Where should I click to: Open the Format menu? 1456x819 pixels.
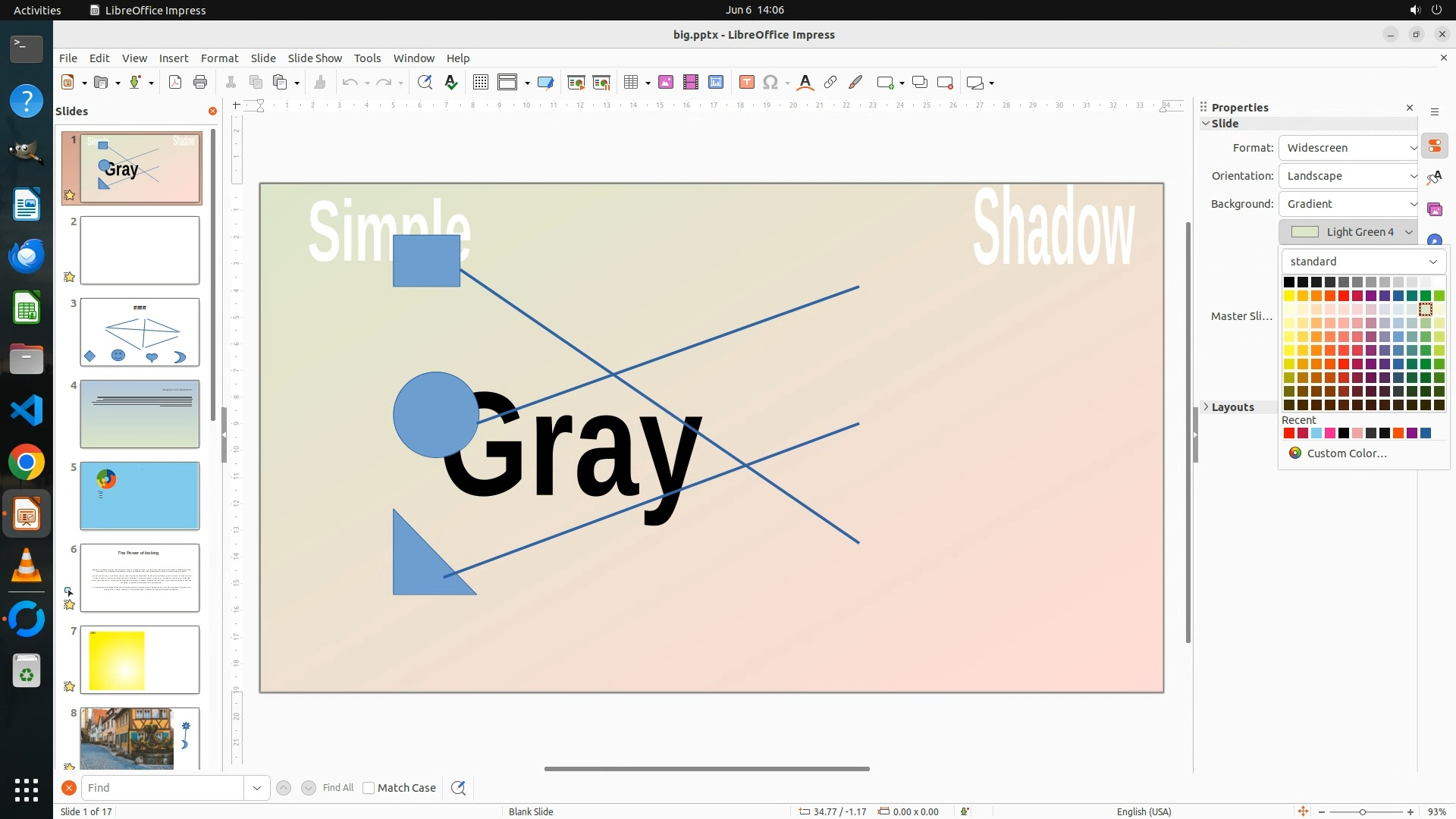[x=219, y=58]
